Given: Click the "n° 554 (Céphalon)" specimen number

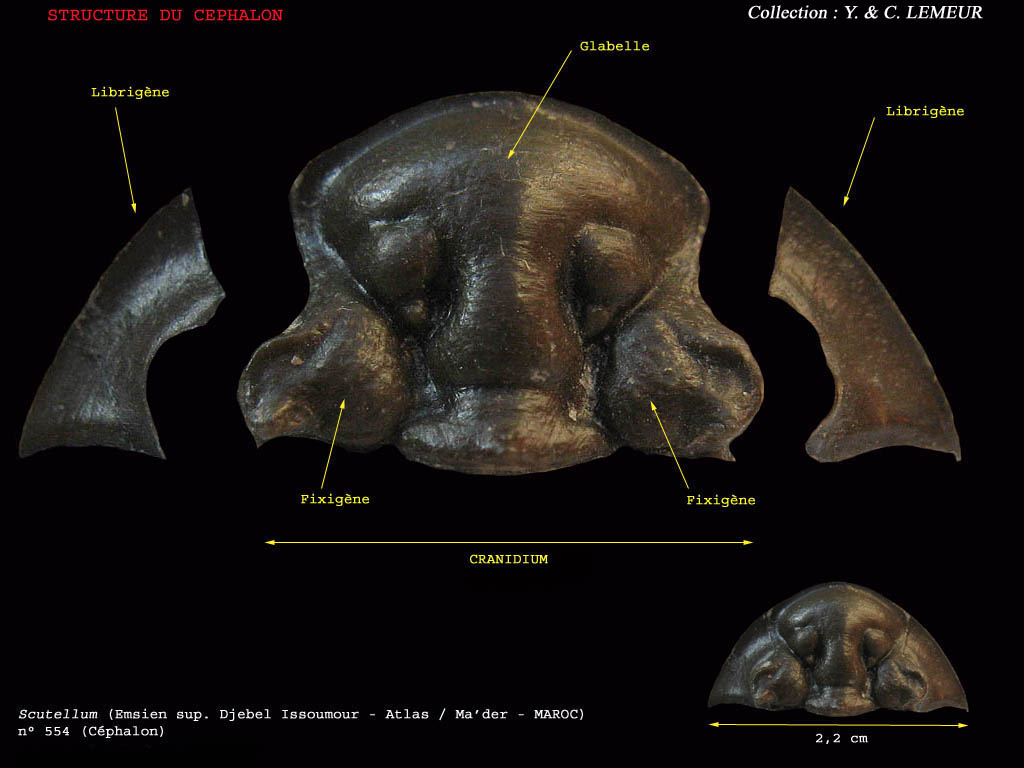Looking at the screenshot, I should pos(91,731).
